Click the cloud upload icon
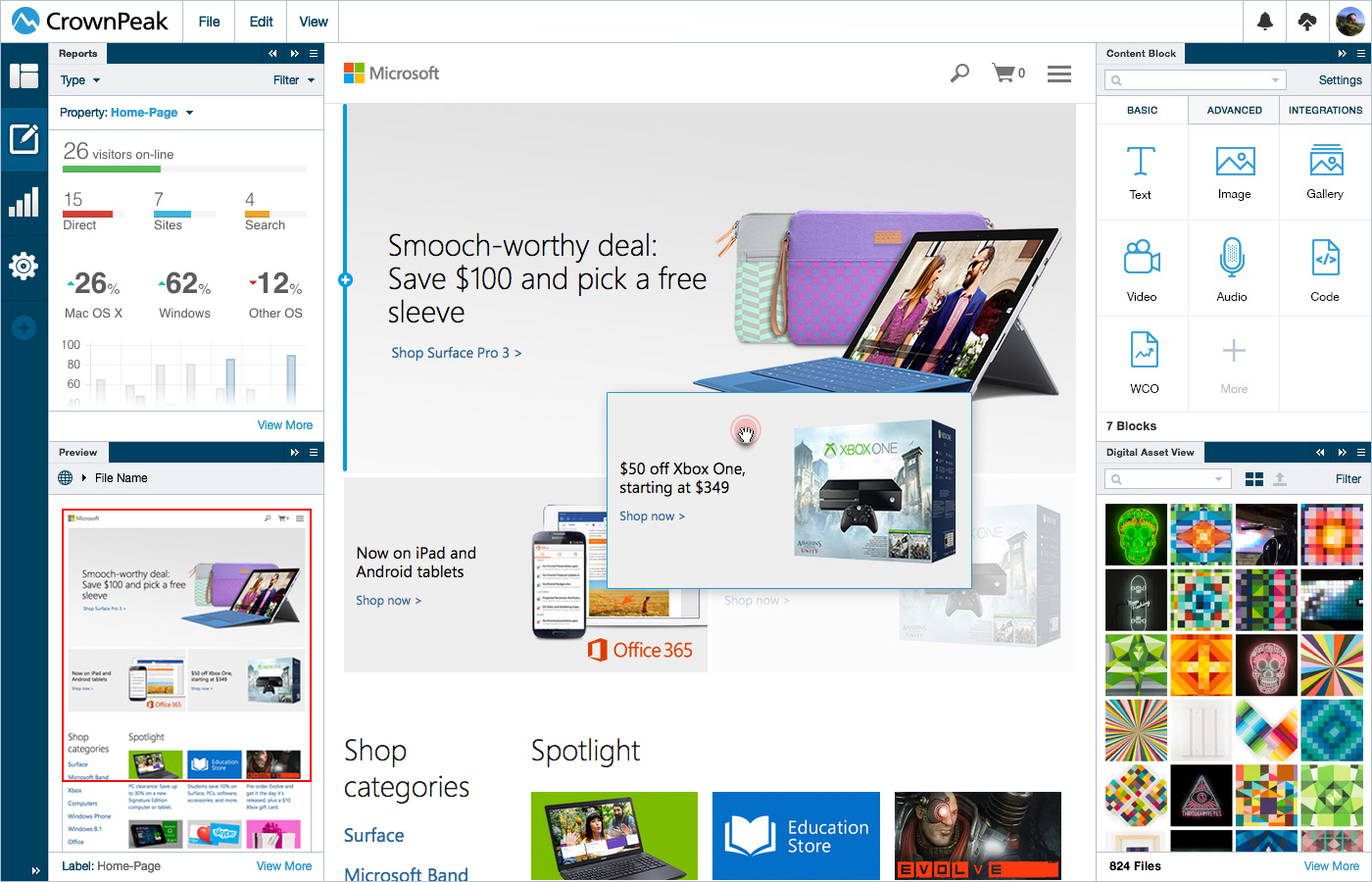Screen dimensions: 1372x882 pos(1307,22)
